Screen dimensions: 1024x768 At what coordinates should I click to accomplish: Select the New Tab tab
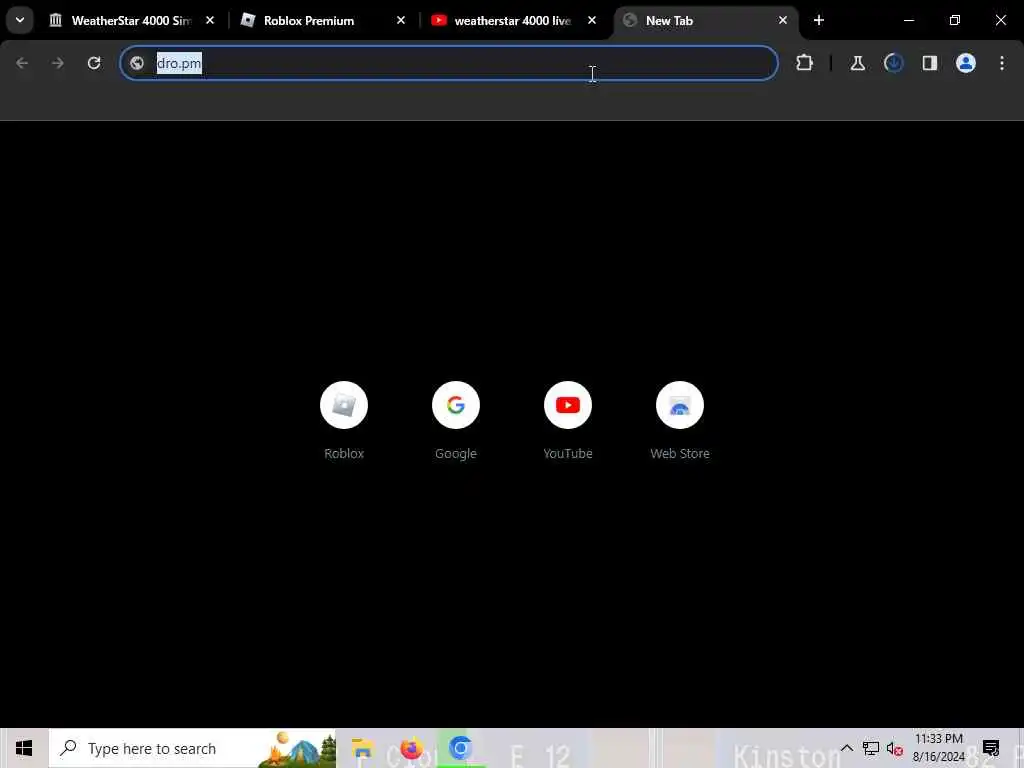[705, 20]
